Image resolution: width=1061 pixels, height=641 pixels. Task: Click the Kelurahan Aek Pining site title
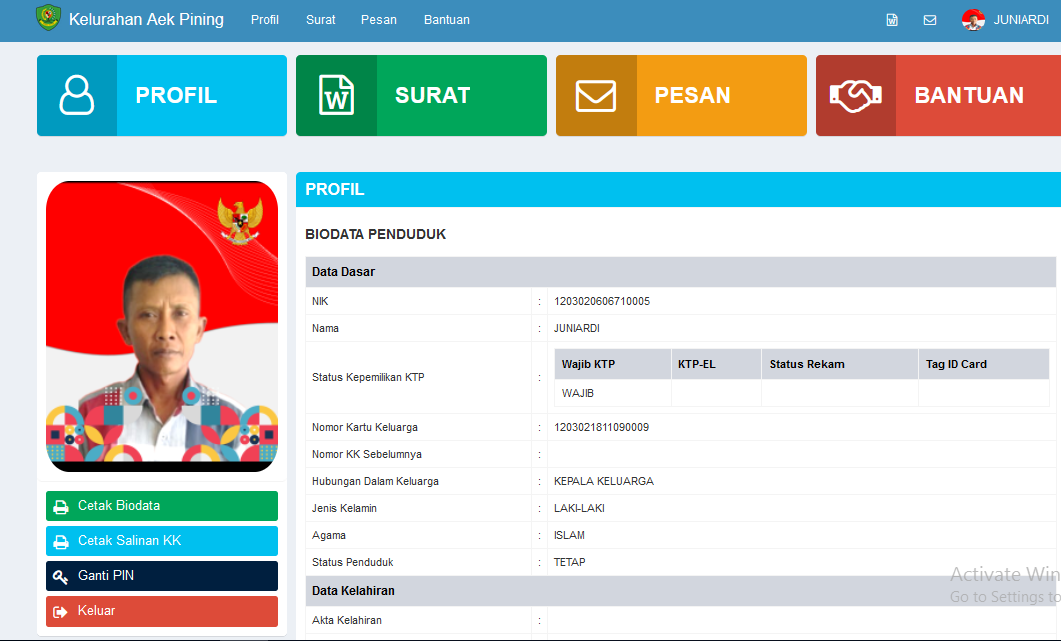click(146, 20)
